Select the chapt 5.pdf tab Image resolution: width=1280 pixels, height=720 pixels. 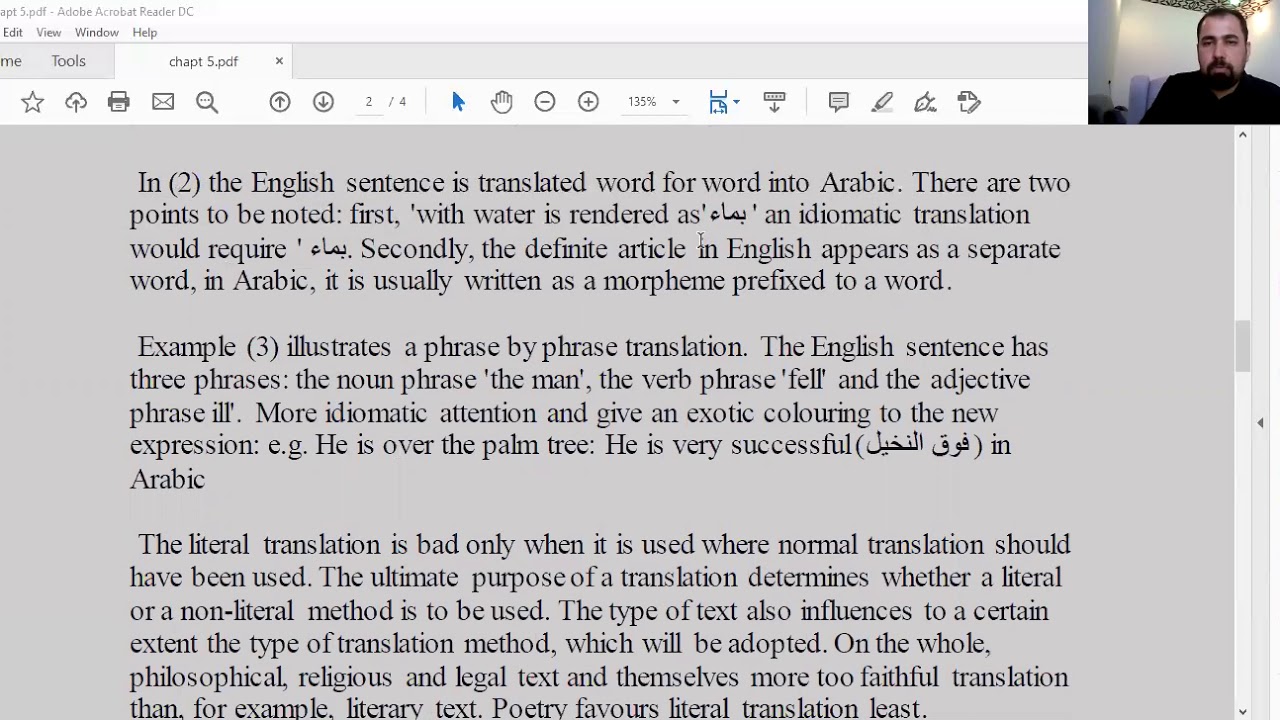pyautogui.click(x=203, y=61)
